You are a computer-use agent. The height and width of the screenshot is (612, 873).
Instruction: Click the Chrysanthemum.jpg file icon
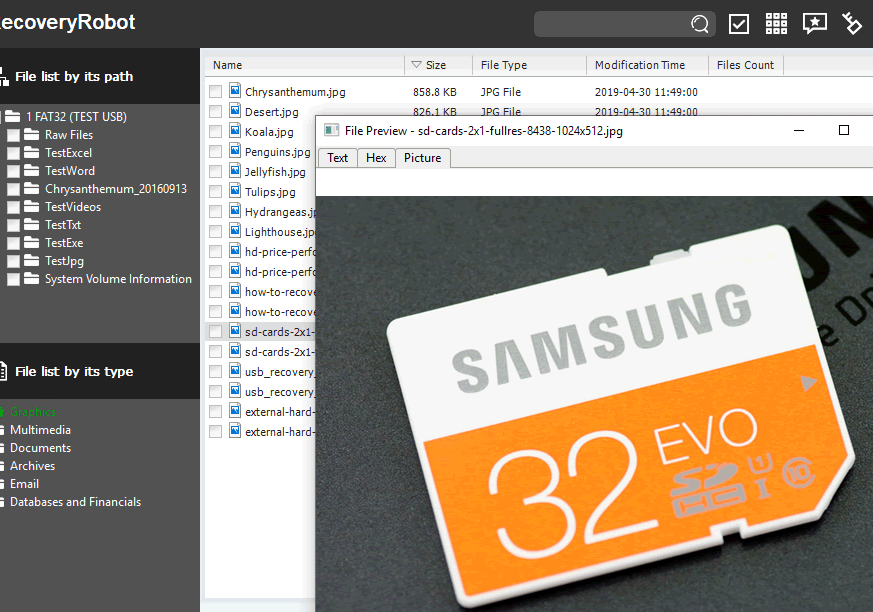236,91
